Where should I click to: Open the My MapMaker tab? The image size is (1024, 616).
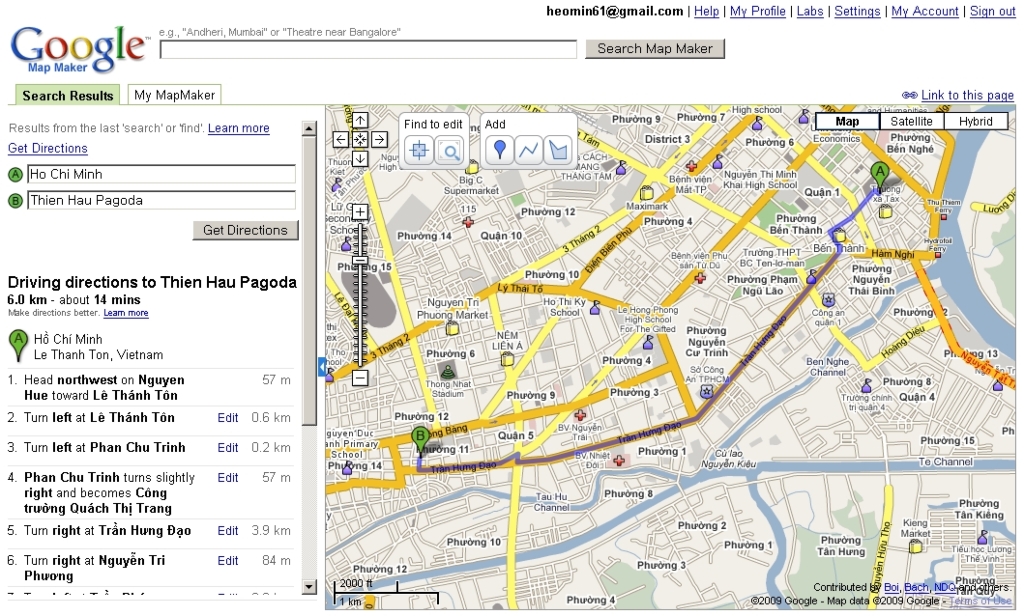pos(174,95)
